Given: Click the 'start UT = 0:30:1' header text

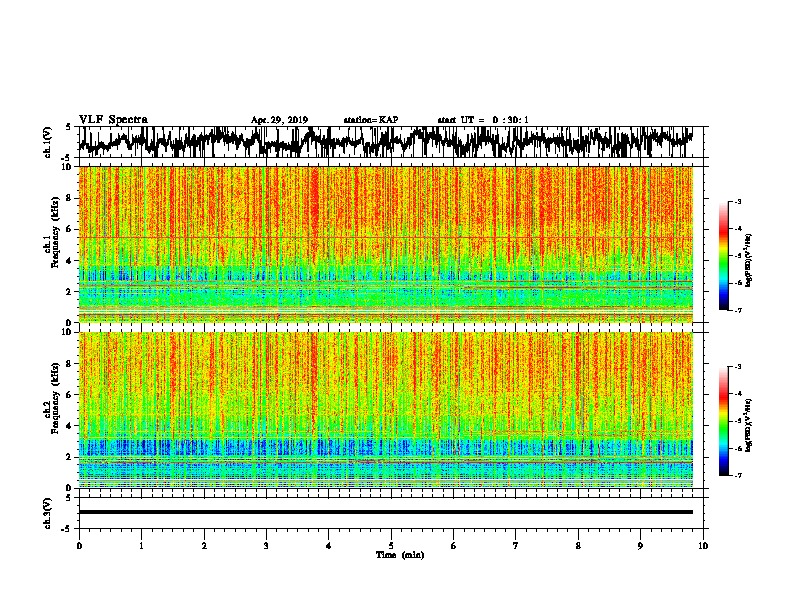Looking at the screenshot, I should pos(483,120).
